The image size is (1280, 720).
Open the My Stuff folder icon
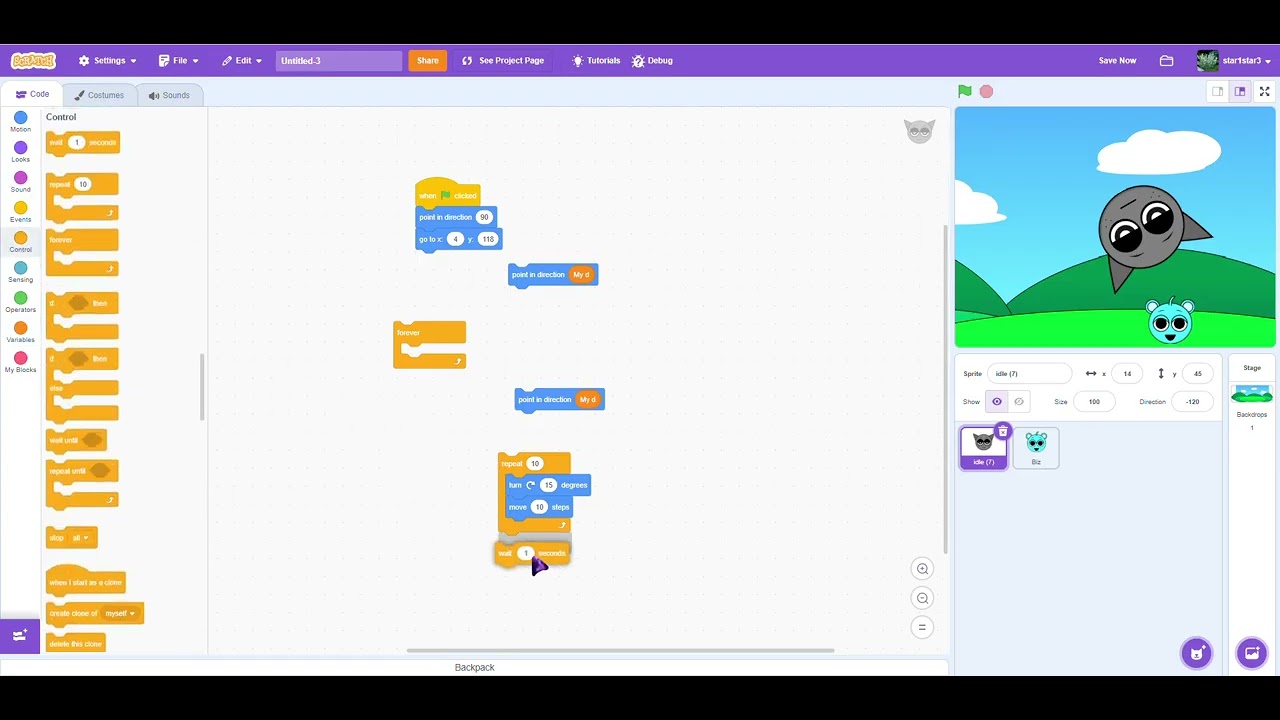click(x=1166, y=60)
